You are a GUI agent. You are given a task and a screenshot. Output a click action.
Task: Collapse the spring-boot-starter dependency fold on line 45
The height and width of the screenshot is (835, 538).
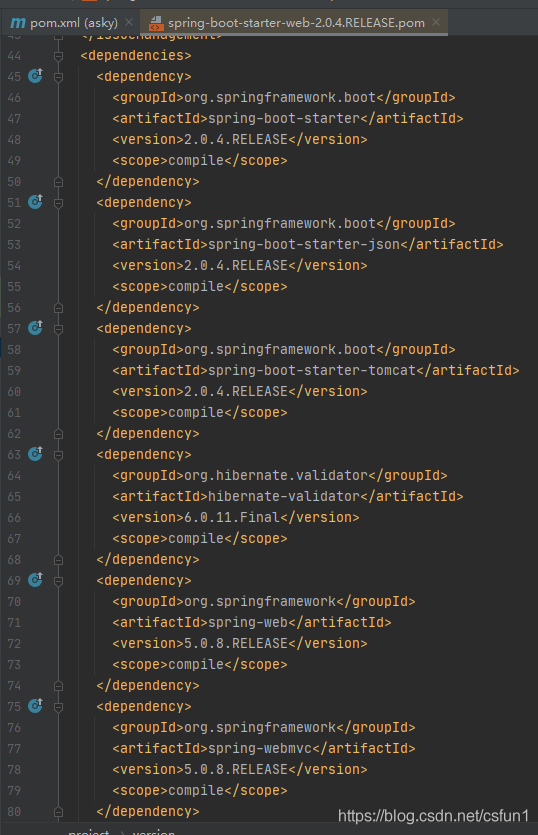pyautogui.click(x=59, y=77)
